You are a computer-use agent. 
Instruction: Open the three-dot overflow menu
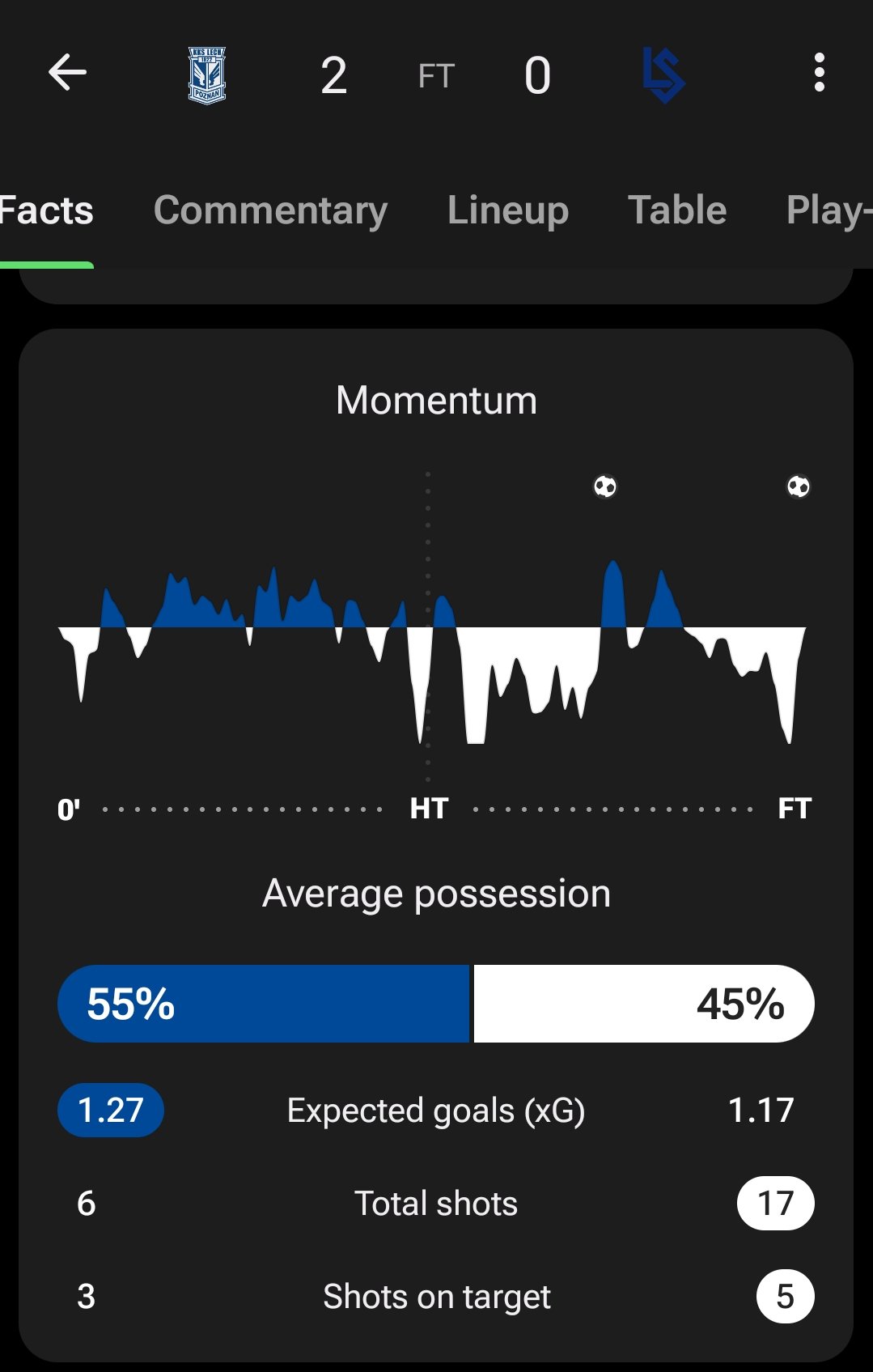[819, 73]
